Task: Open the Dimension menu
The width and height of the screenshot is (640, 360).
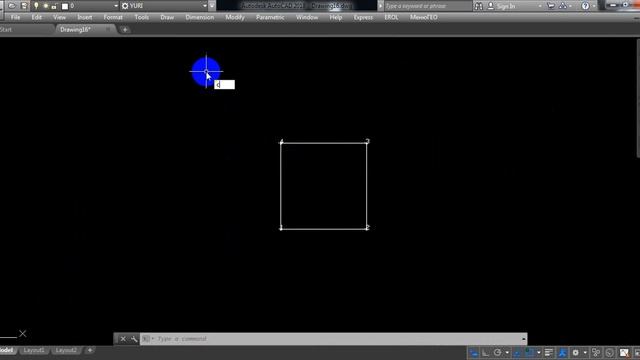Action: point(200,18)
